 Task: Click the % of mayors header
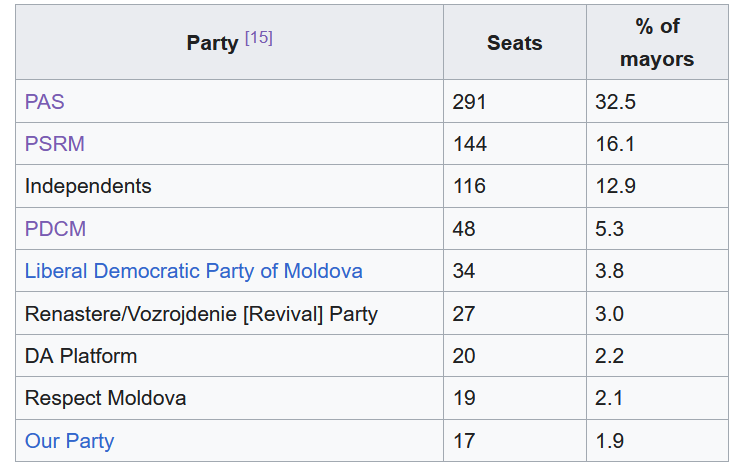click(x=656, y=43)
